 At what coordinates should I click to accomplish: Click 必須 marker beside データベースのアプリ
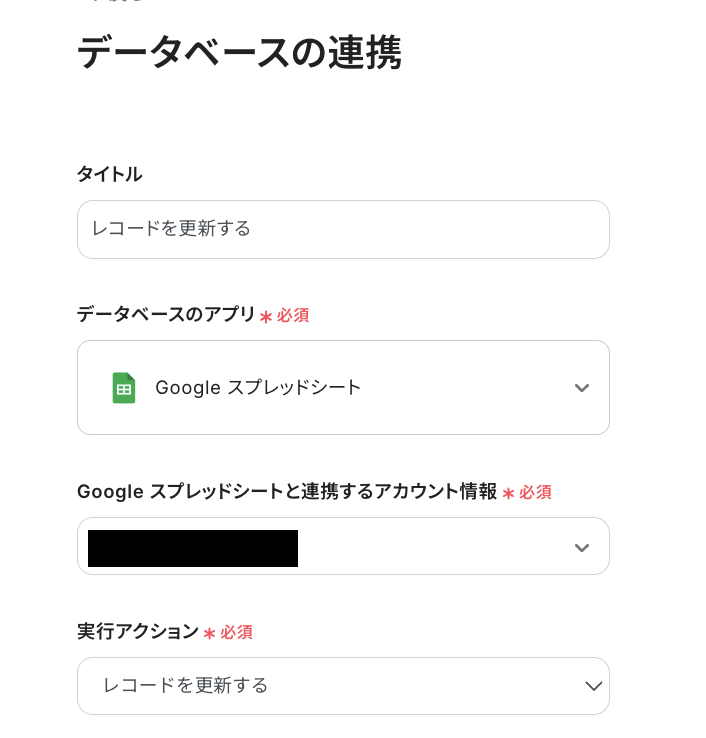tap(293, 316)
